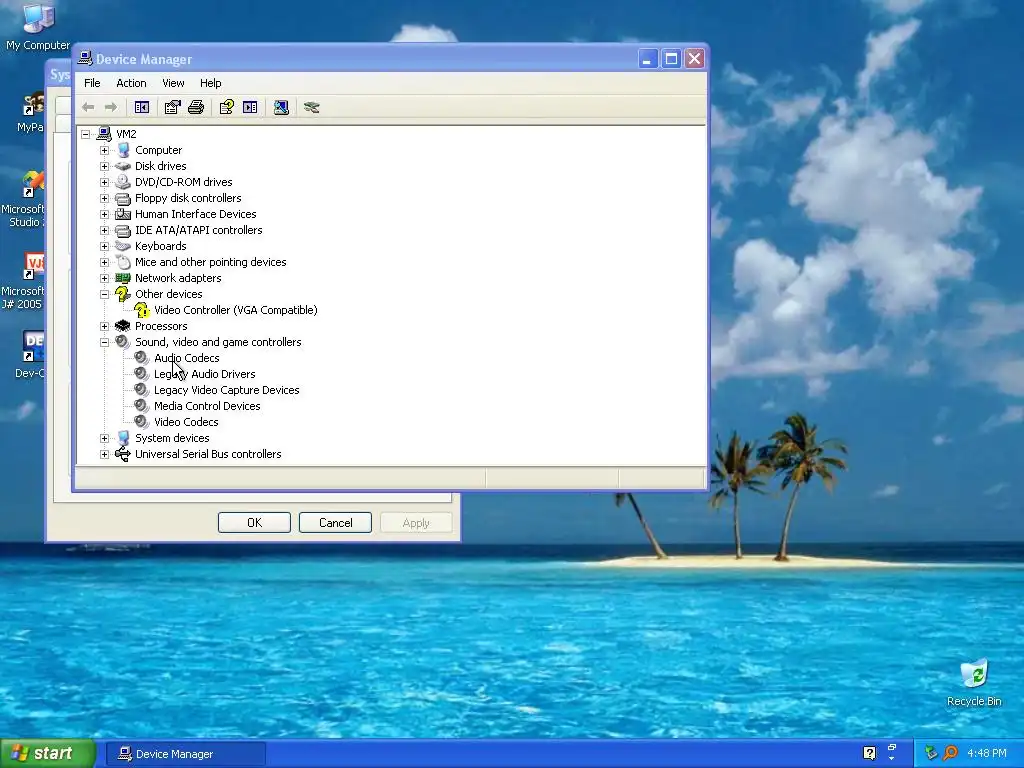Click the Mice and pointing devices icon
Image resolution: width=1024 pixels, height=768 pixels.
tap(123, 262)
